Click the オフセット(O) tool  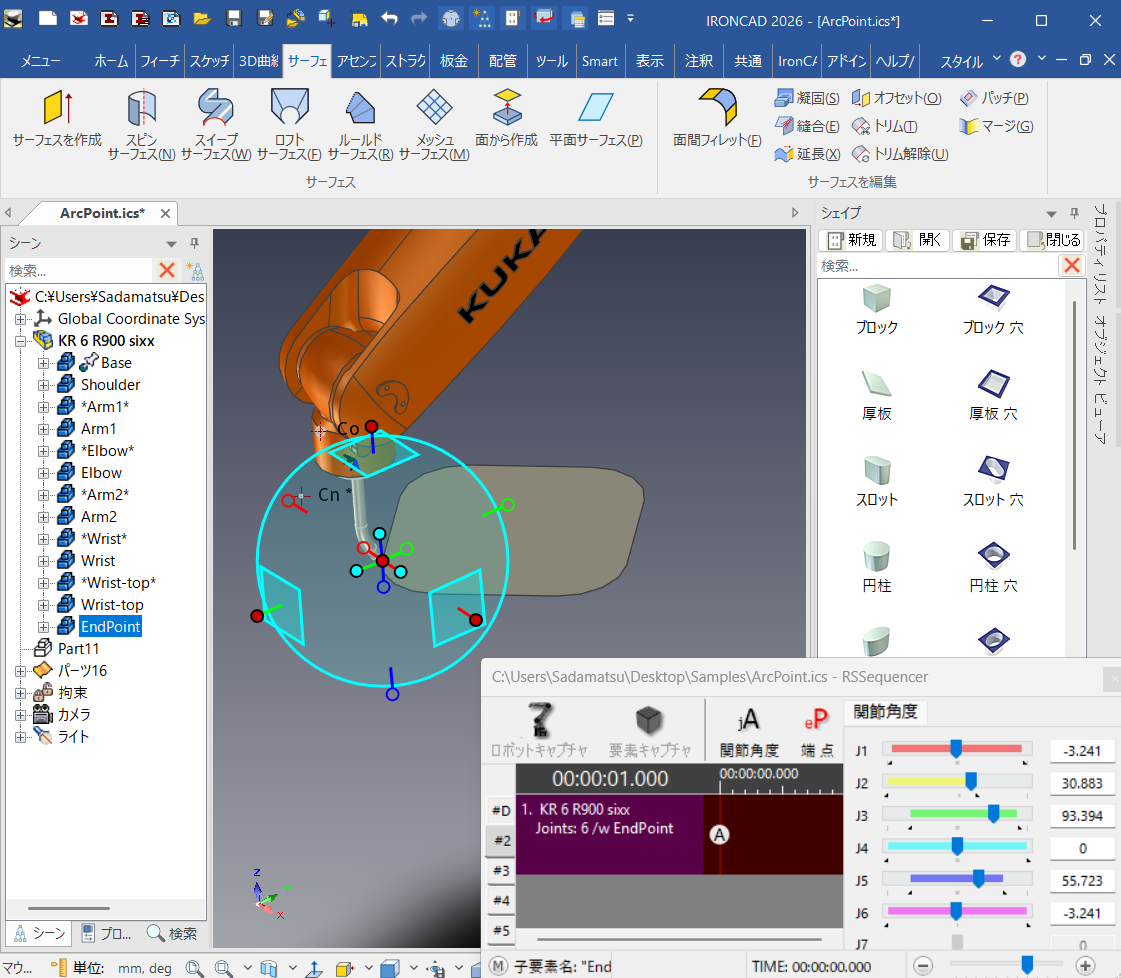coord(897,98)
